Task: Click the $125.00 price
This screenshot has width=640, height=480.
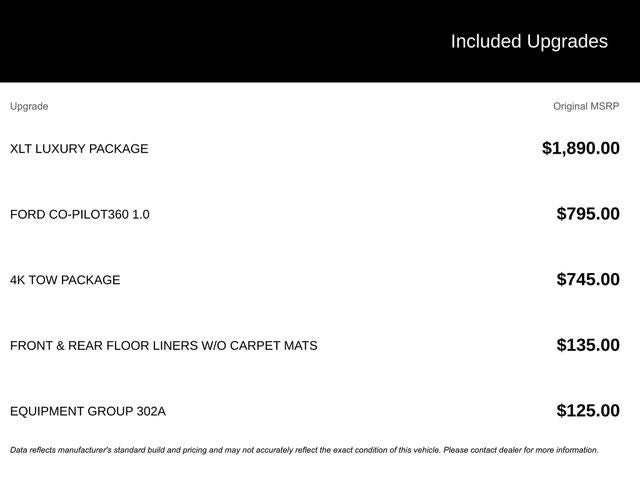Action: coord(588,410)
